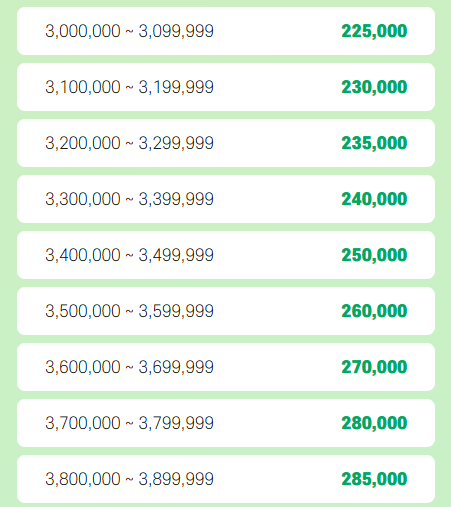Click the 250,000 value
Viewport: 451px width, 507px height.
(374, 255)
